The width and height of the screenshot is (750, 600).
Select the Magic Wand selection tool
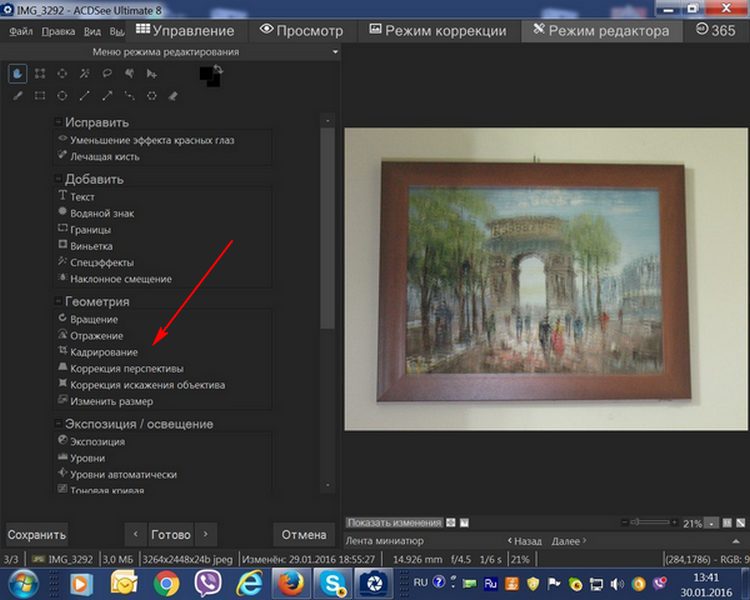pos(85,74)
